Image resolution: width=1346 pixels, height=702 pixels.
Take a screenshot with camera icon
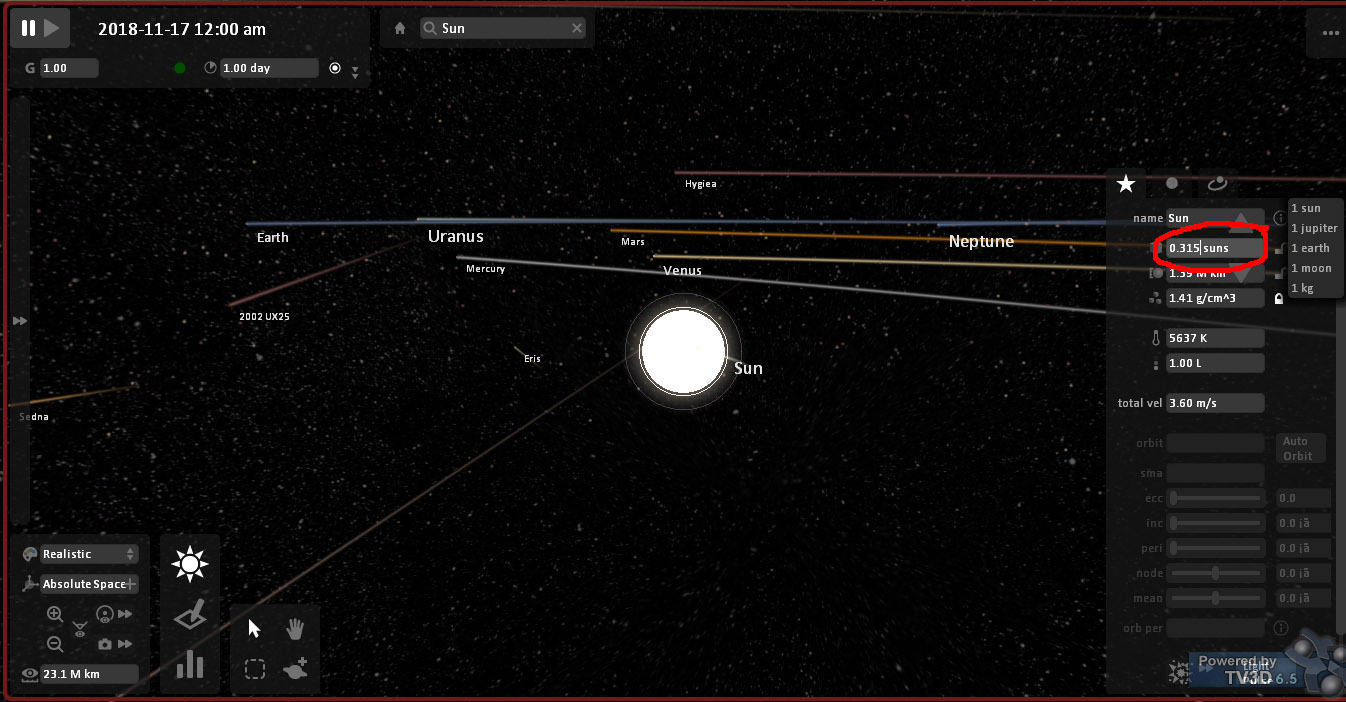pos(105,645)
